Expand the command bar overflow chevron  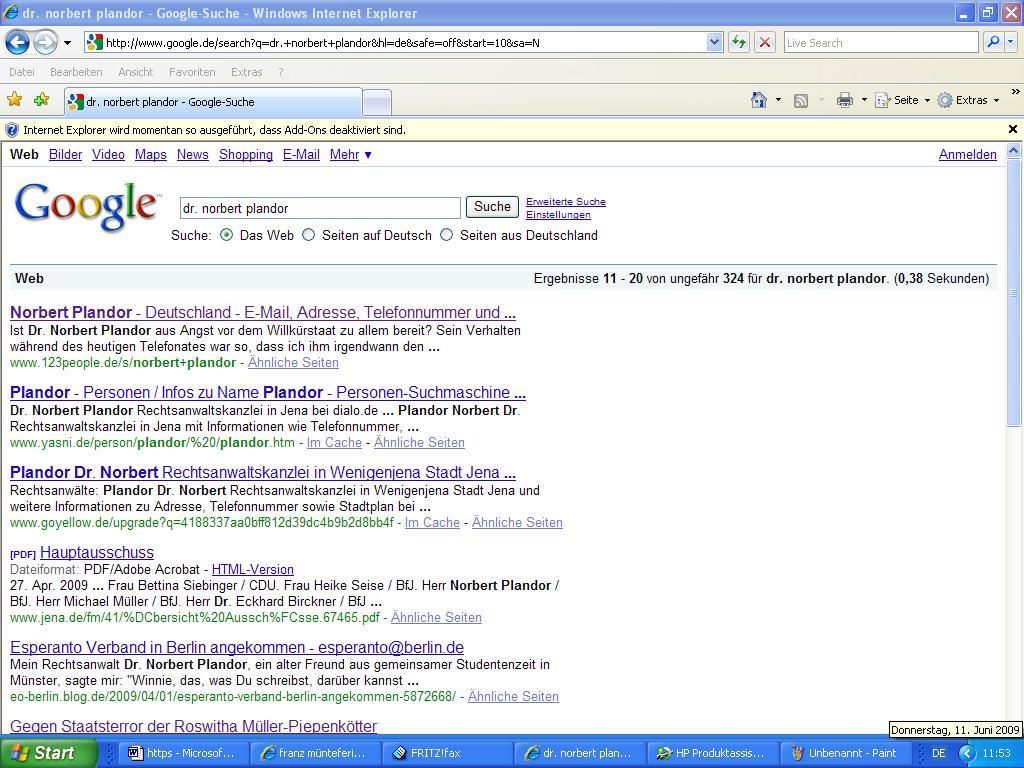click(x=1016, y=91)
